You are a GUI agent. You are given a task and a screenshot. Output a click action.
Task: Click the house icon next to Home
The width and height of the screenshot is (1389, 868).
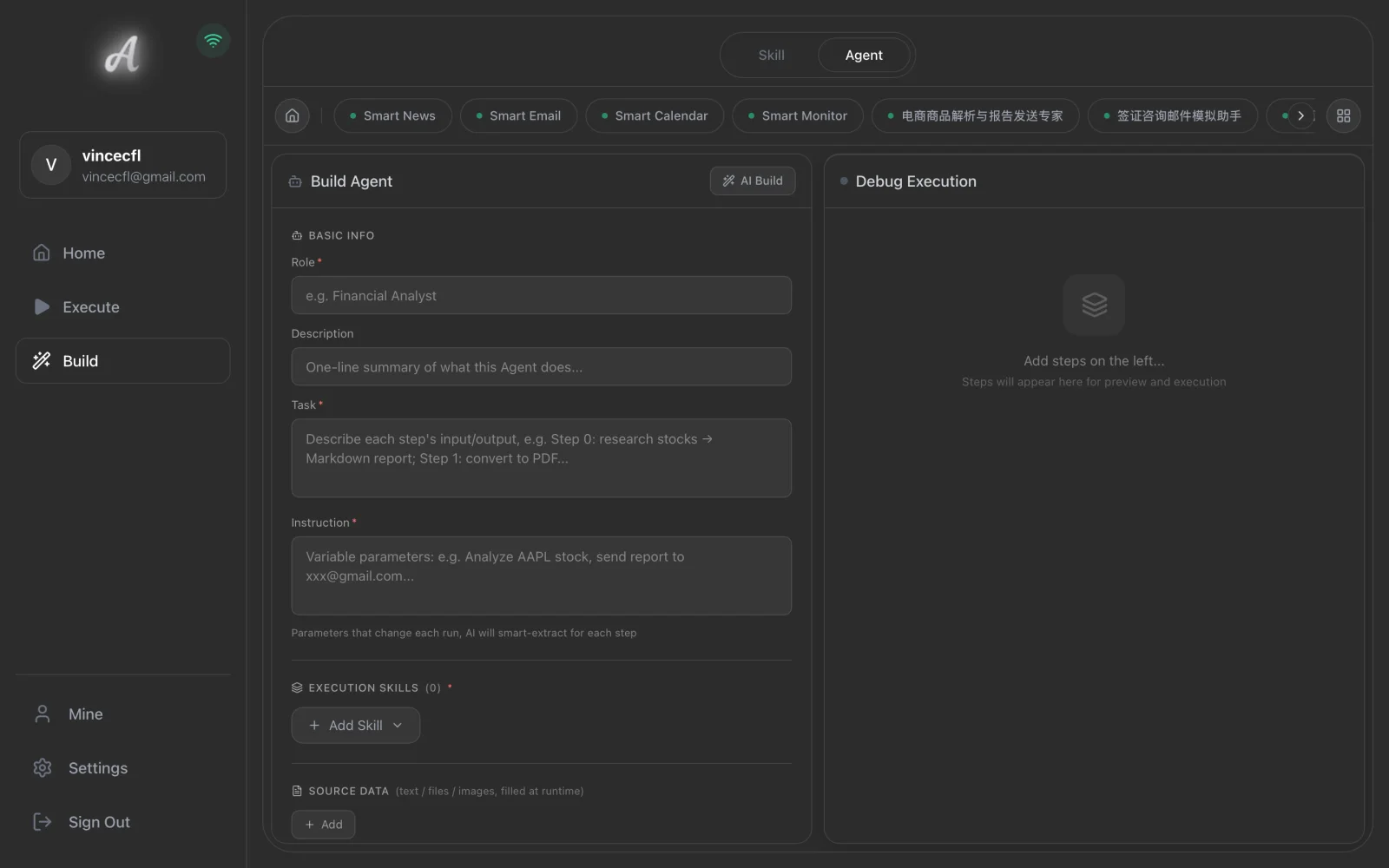pos(42,253)
